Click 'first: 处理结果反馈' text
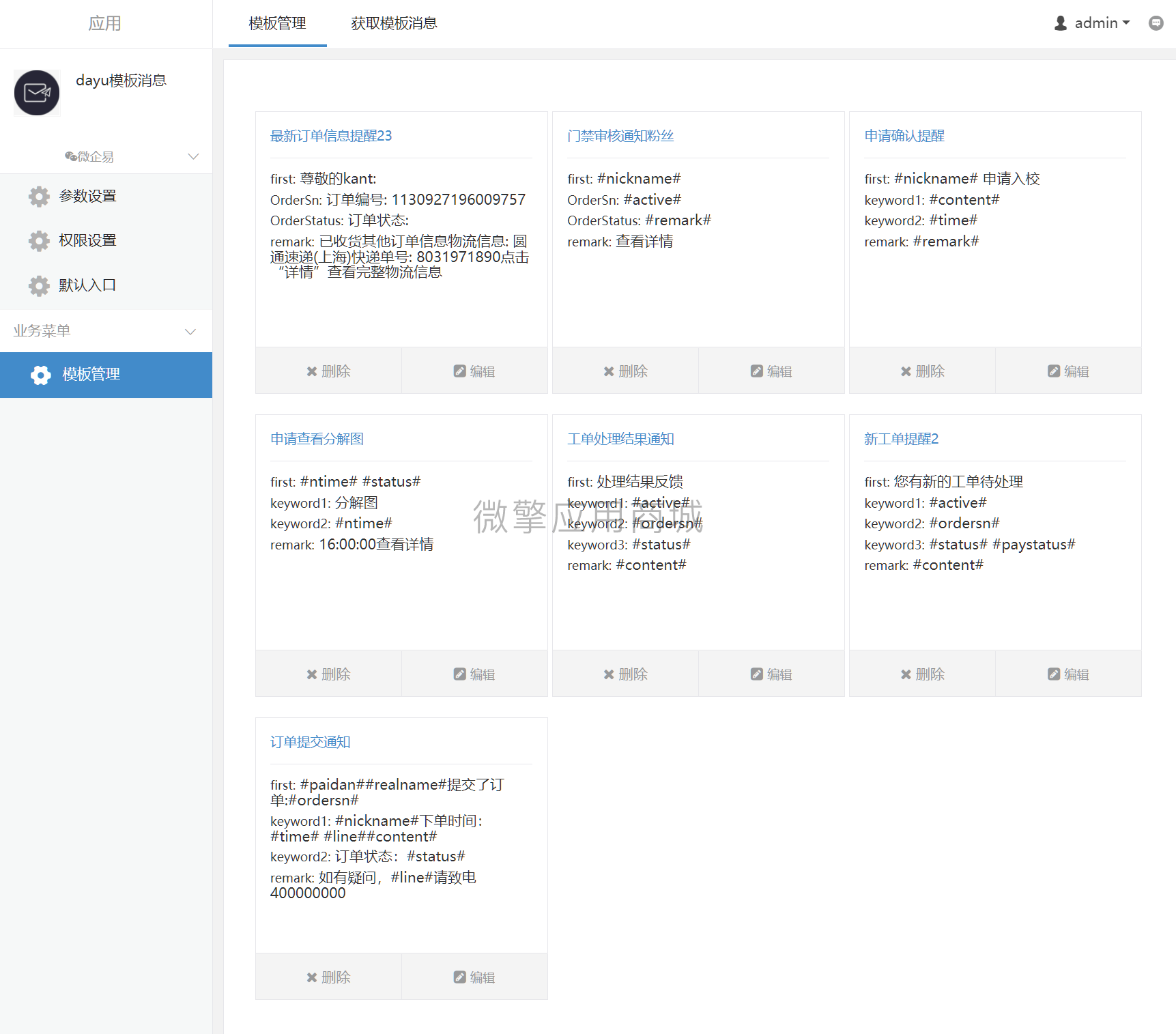 click(x=625, y=482)
